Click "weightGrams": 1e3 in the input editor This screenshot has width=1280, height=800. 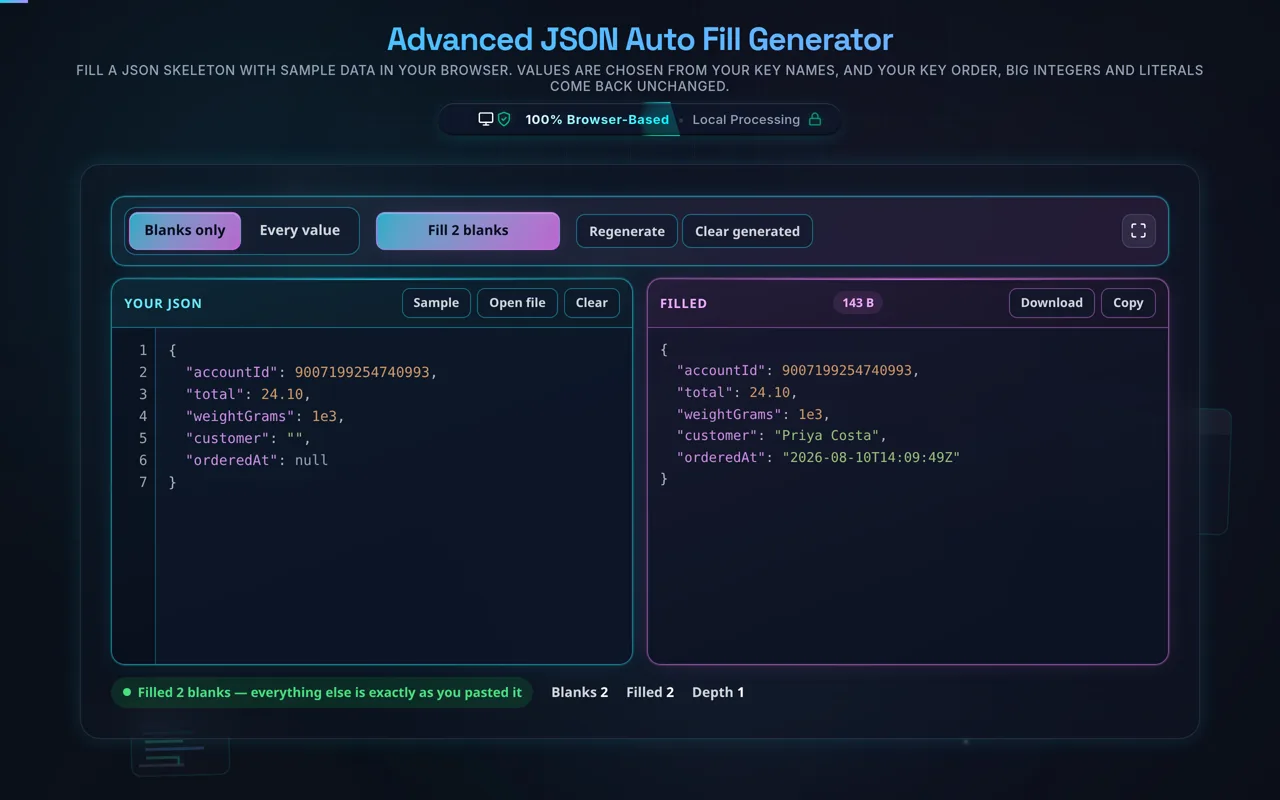click(265, 416)
